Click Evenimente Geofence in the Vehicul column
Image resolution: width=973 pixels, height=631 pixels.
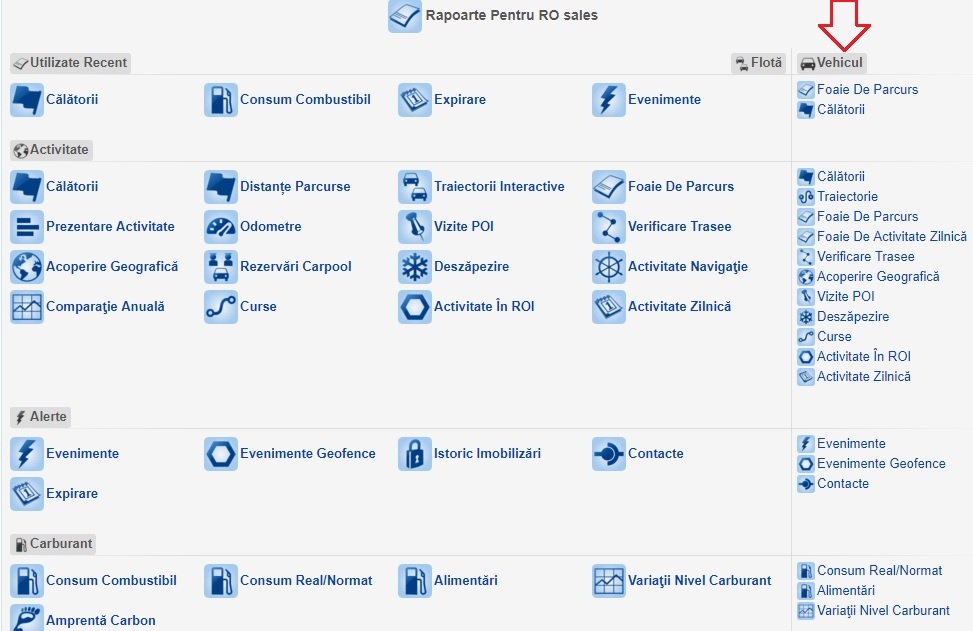click(880, 464)
